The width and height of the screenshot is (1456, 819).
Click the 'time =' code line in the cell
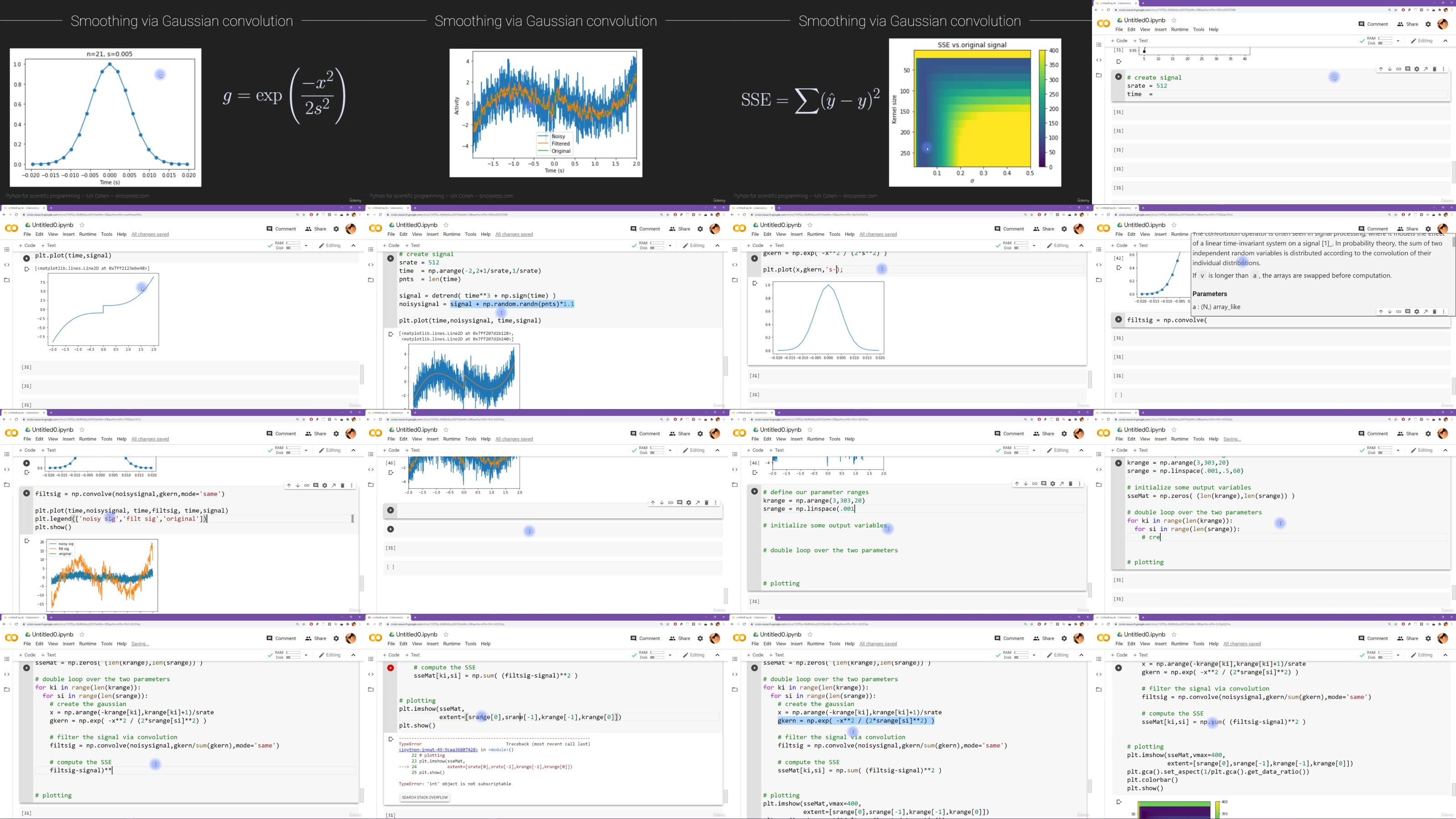1139,94
